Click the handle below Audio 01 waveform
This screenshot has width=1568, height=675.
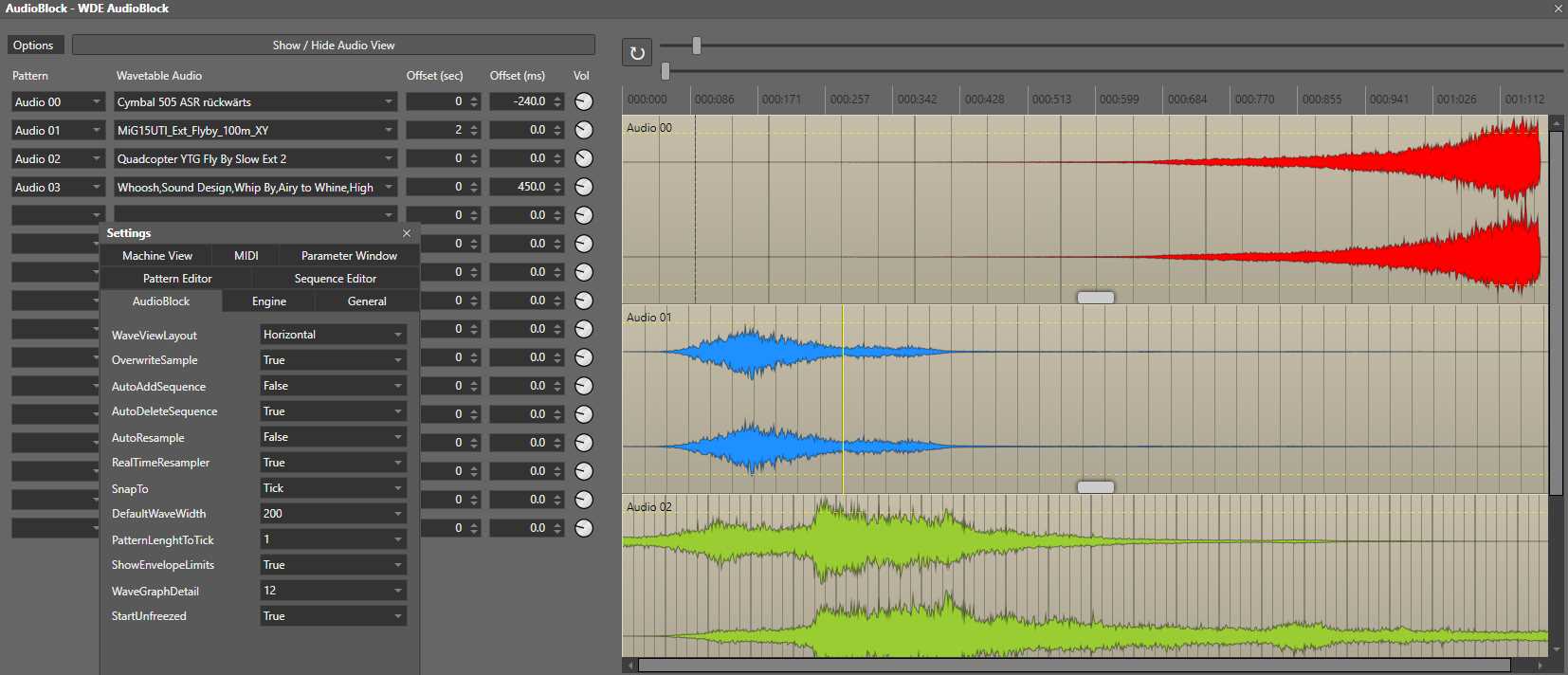pyautogui.click(x=1095, y=487)
